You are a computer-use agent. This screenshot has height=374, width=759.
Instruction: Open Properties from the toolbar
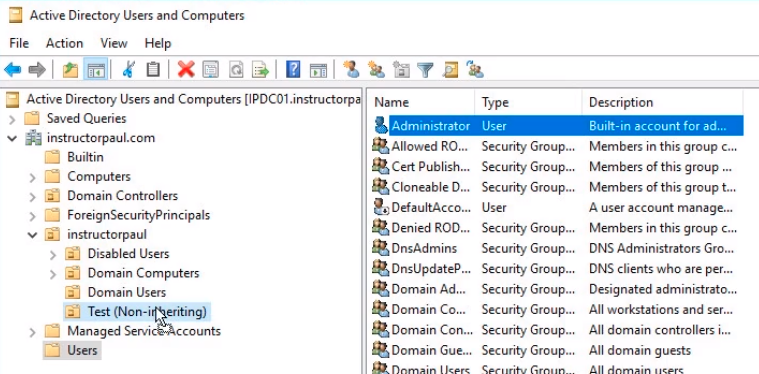pyautogui.click(x=211, y=70)
